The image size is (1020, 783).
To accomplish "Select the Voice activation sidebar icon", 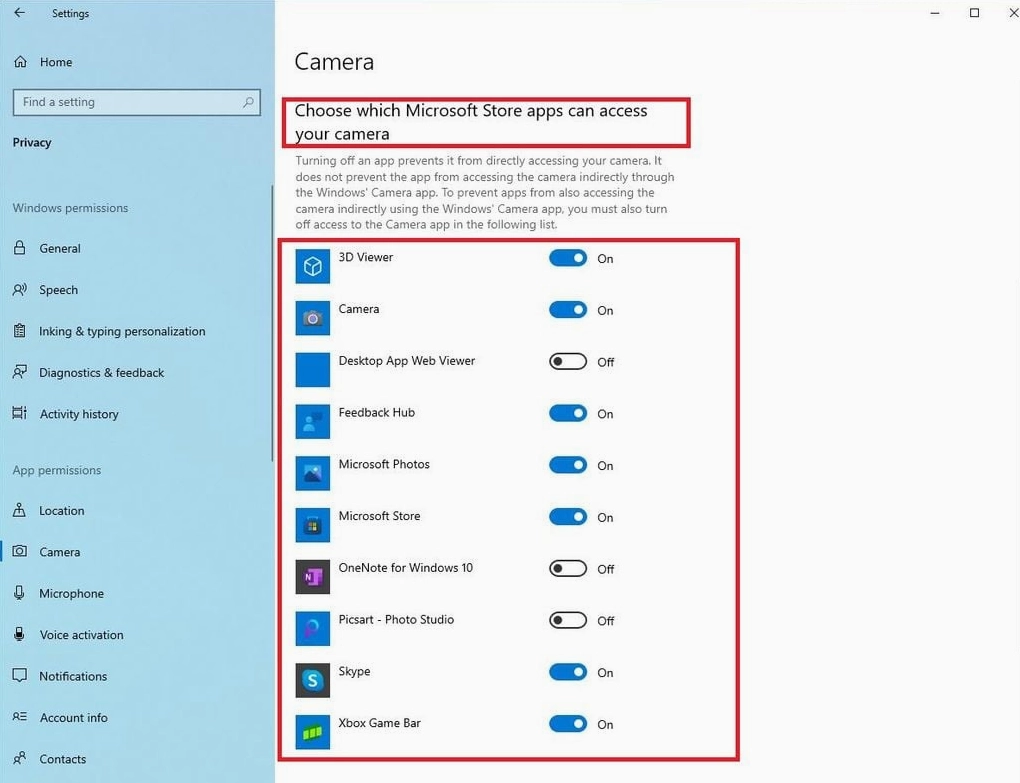I will pyautogui.click(x=20, y=634).
